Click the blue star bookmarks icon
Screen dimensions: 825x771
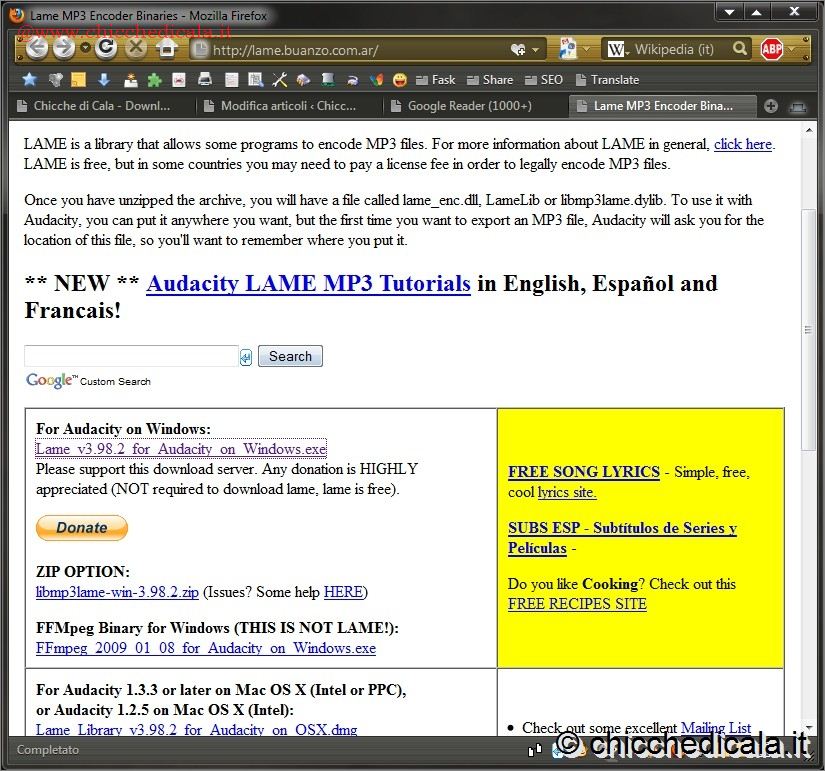29,80
